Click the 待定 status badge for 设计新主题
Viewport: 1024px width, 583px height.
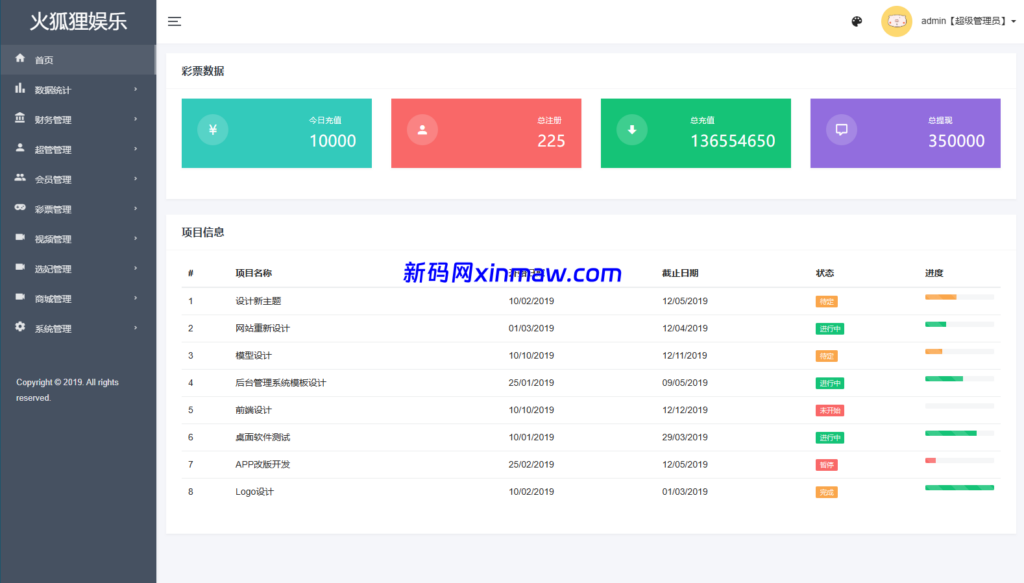(x=827, y=302)
